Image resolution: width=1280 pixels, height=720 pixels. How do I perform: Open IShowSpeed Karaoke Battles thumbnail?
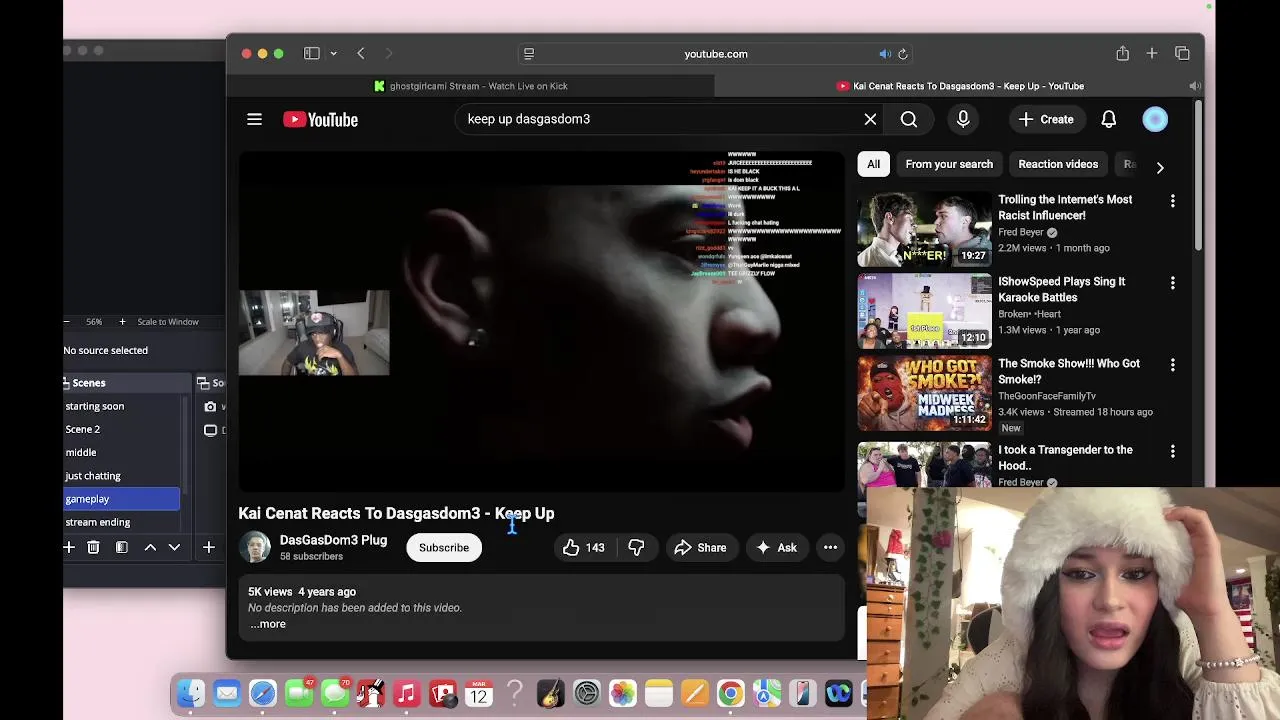coord(924,311)
